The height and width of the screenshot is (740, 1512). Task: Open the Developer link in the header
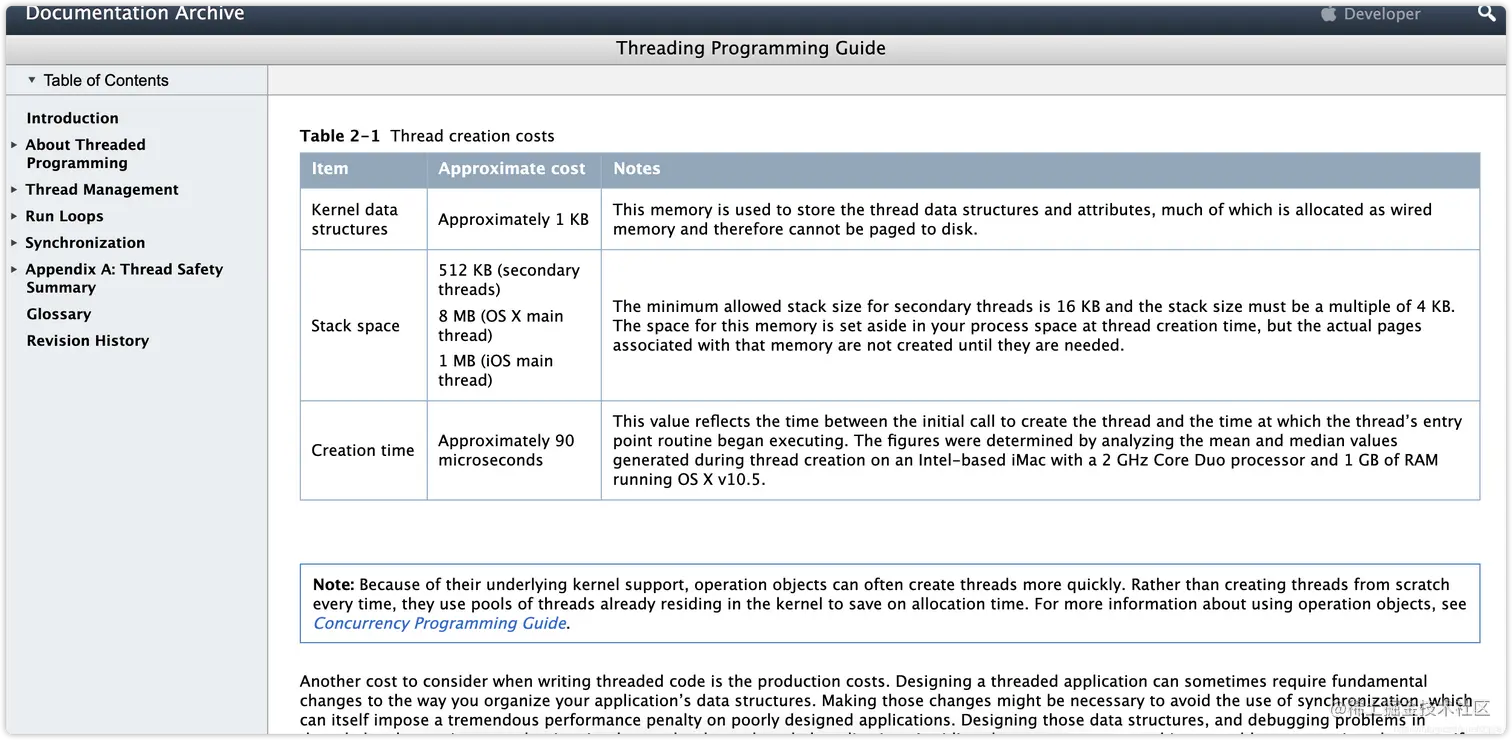click(1382, 13)
